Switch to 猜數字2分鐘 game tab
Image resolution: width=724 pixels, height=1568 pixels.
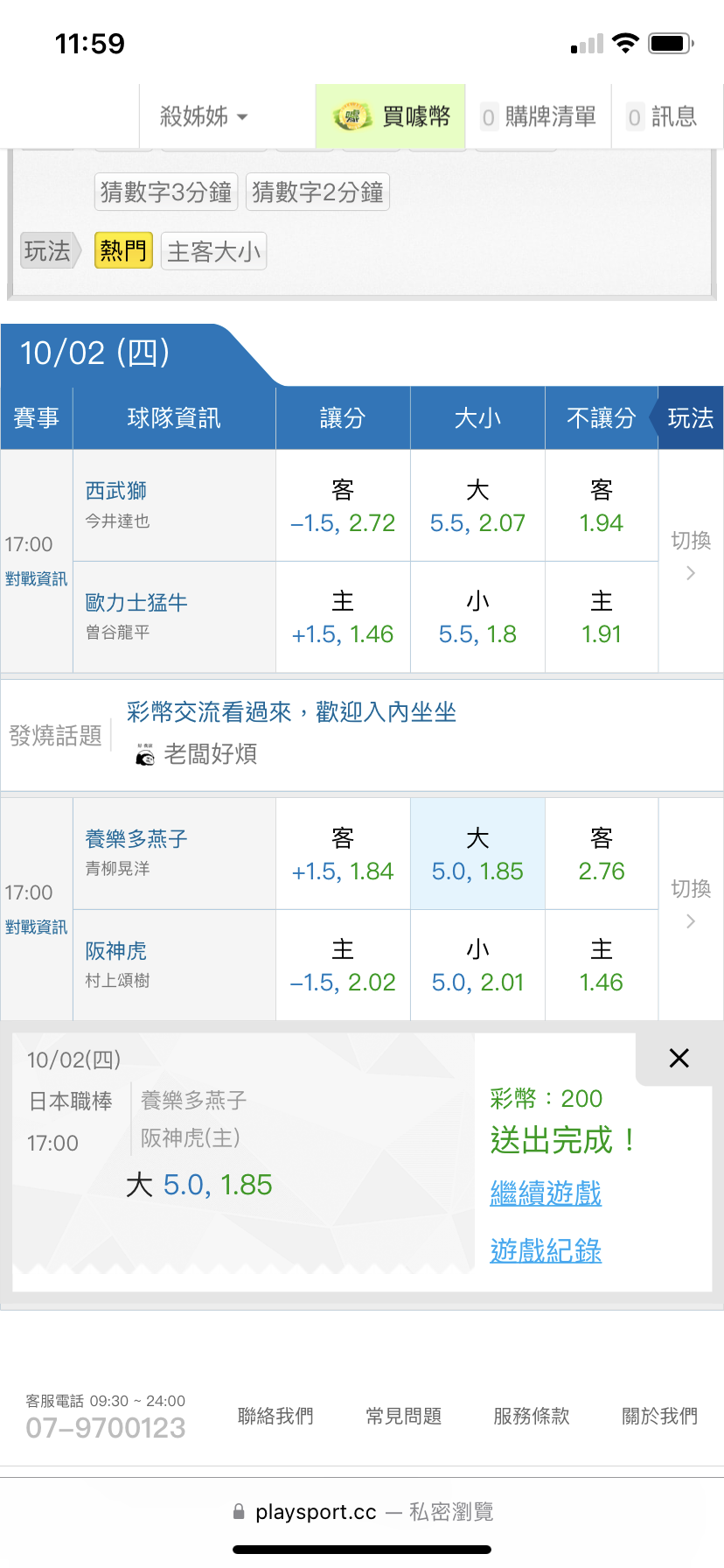tap(317, 192)
